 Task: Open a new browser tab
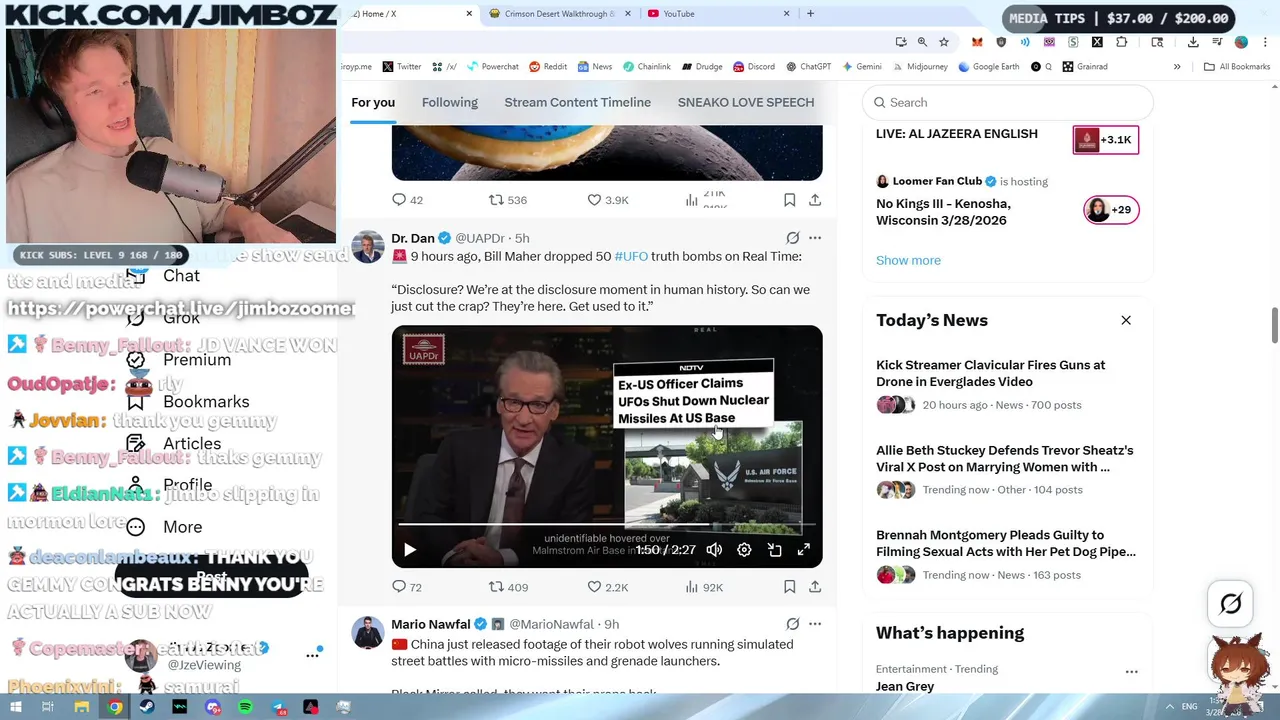point(810,13)
